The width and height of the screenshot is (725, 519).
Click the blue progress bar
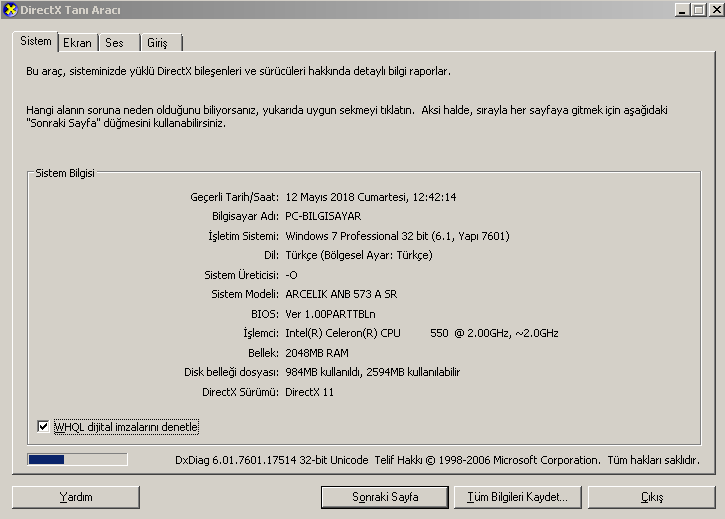click(x=77, y=459)
